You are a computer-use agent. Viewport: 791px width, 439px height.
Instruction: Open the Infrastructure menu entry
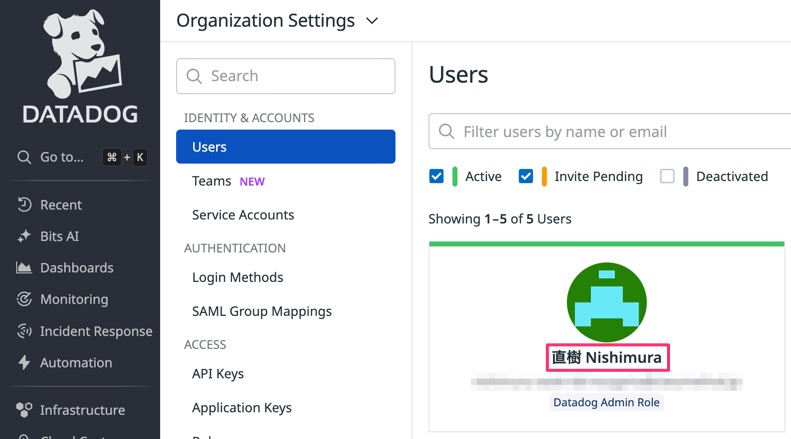(82, 410)
